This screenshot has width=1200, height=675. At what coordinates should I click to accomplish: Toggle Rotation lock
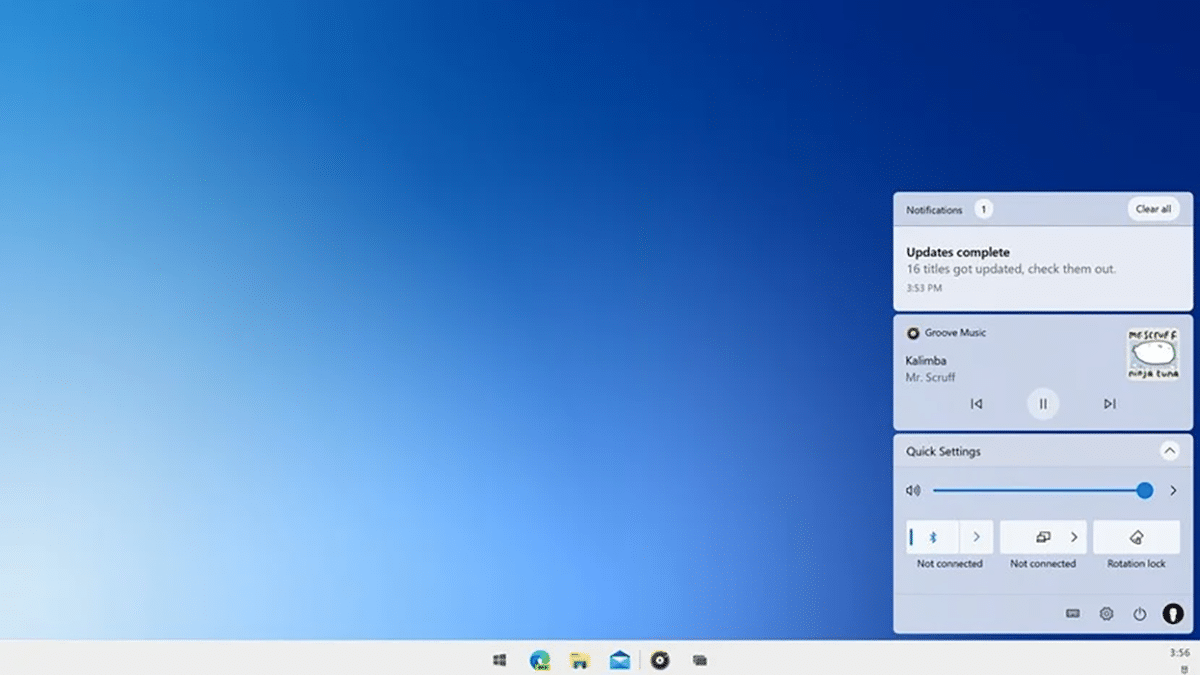point(1136,536)
